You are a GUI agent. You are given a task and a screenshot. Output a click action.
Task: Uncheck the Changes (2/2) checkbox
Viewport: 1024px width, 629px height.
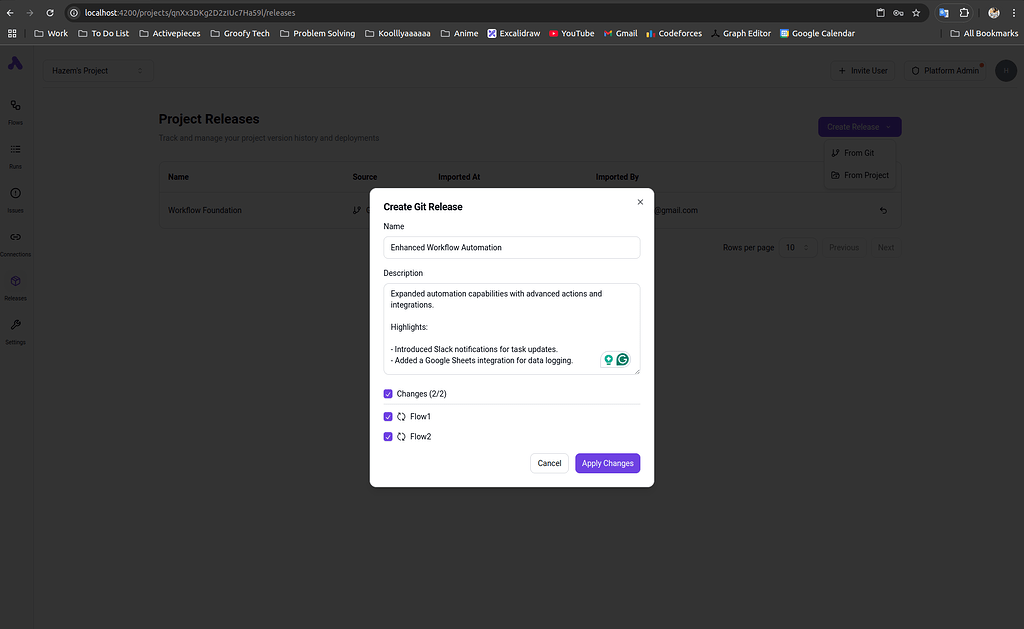tap(388, 393)
